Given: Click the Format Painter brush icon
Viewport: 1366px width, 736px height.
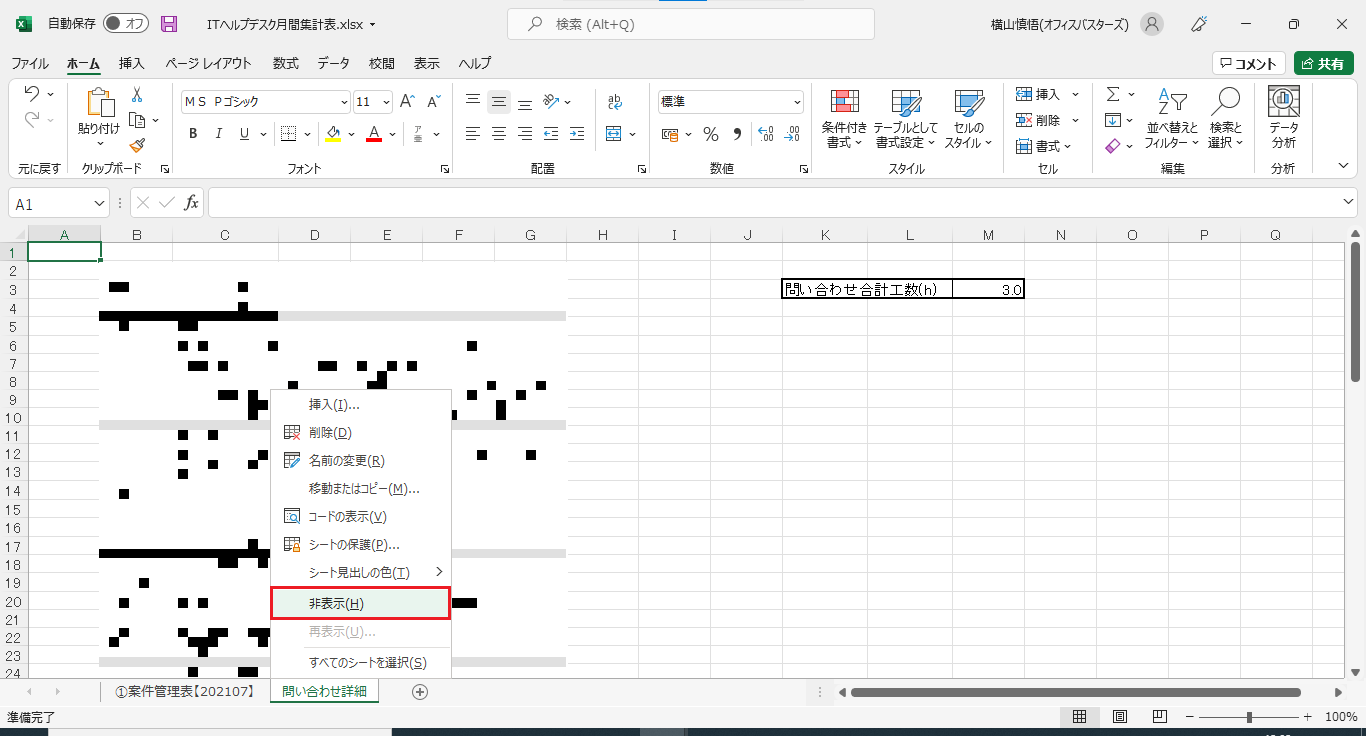Looking at the screenshot, I should pyautogui.click(x=137, y=145).
